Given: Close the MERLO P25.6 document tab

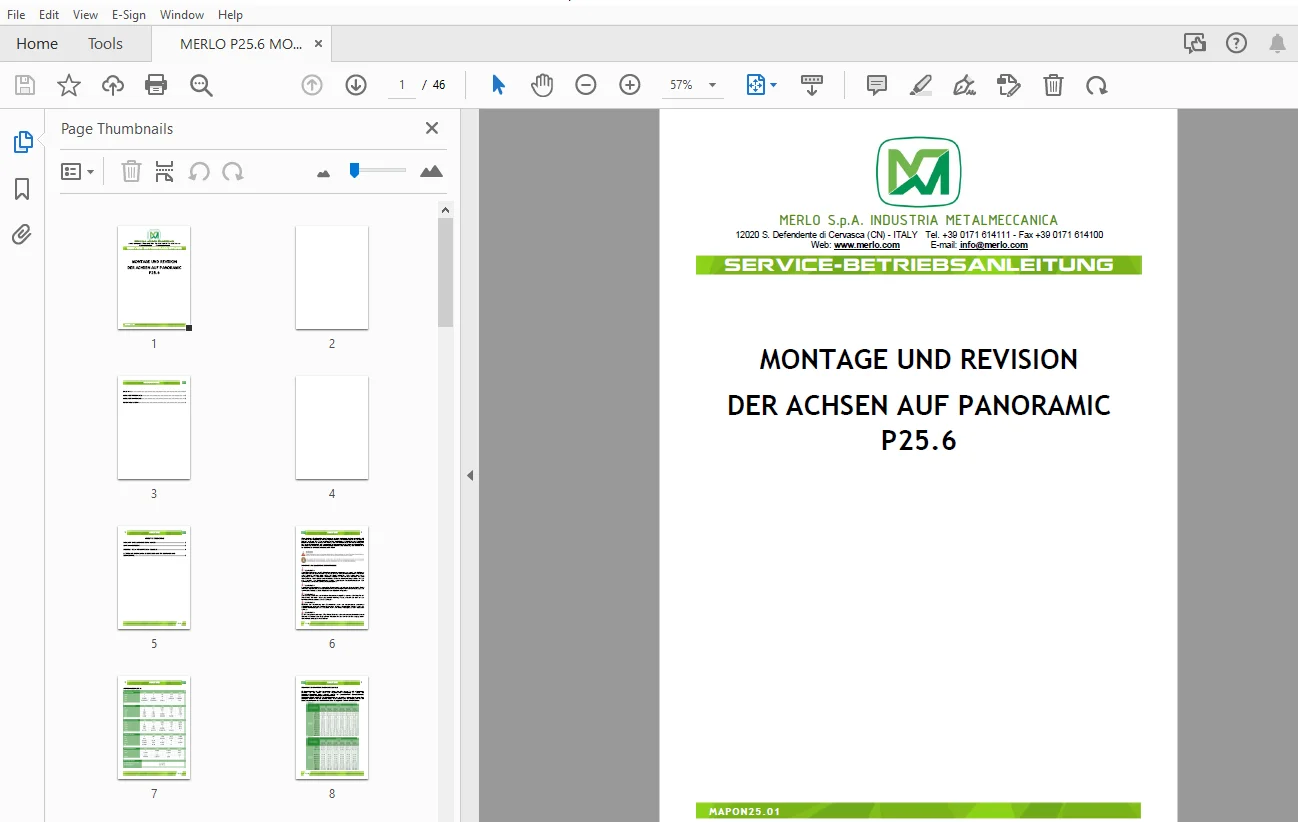Looking at the screenshot, I should 318,44.
